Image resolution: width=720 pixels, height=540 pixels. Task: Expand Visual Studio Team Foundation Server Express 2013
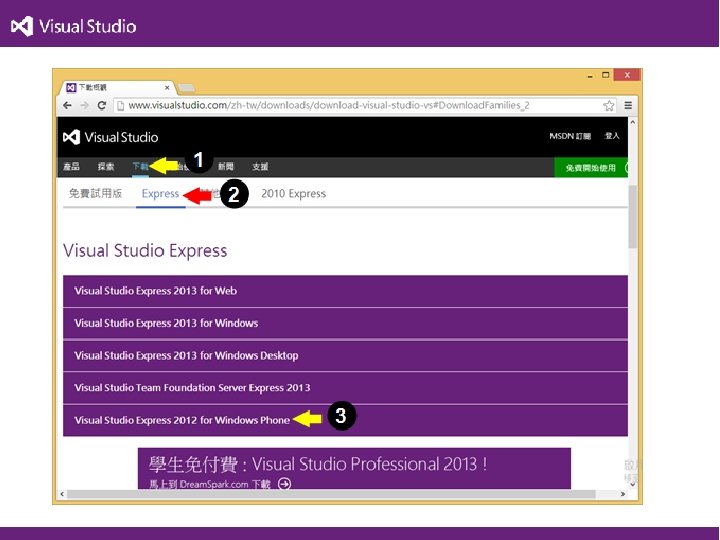pyautogui.click(x=345, y=388)
